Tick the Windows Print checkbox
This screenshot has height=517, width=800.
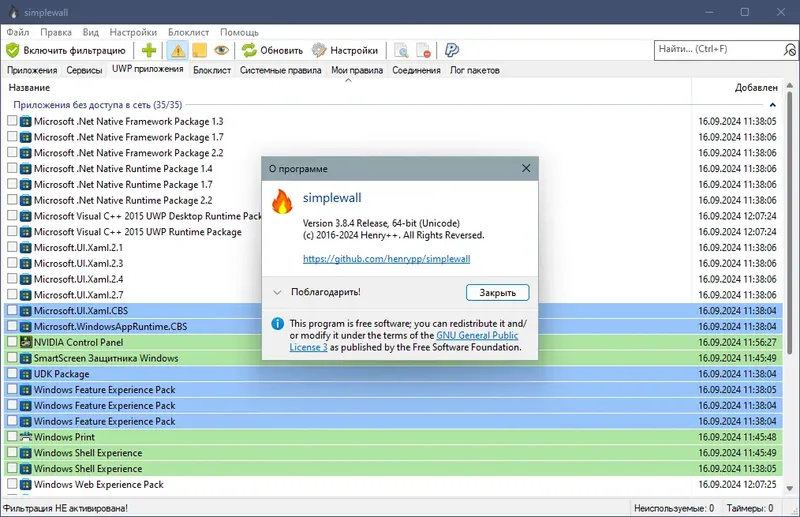coord(12,437)
